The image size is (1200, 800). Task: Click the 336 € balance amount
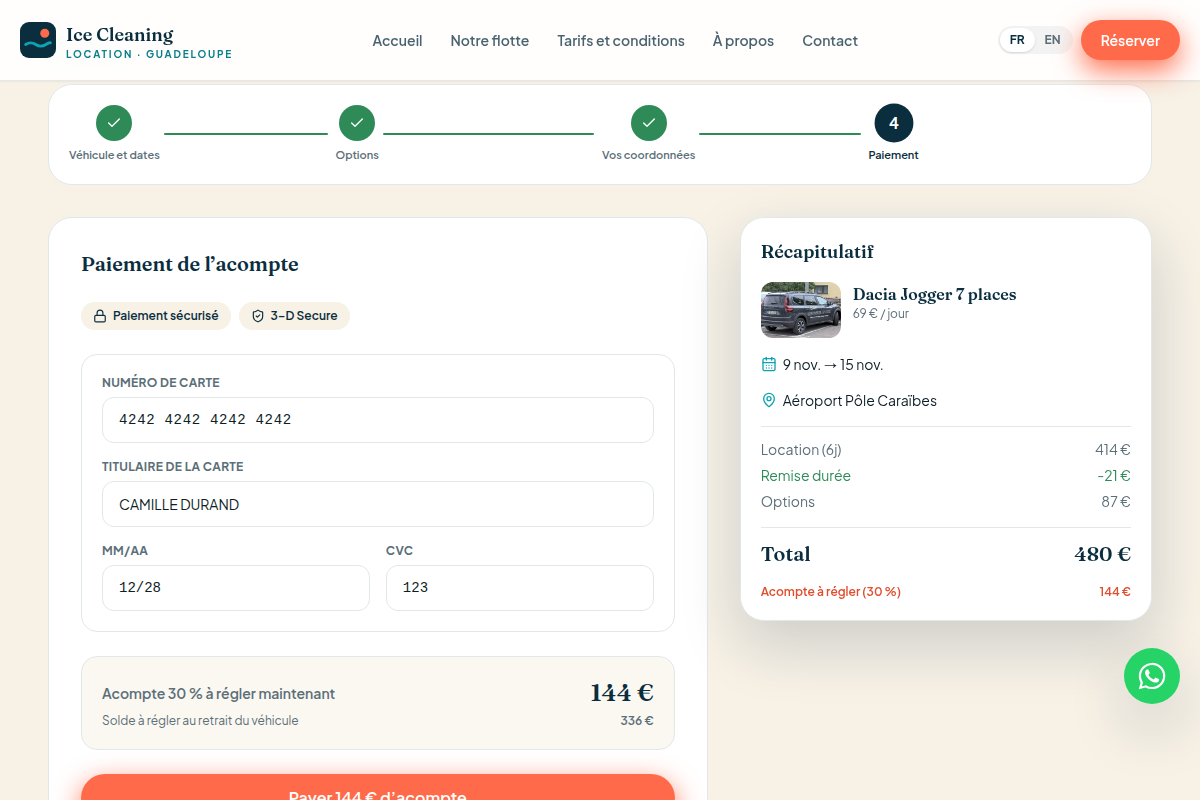click(637, 720)
